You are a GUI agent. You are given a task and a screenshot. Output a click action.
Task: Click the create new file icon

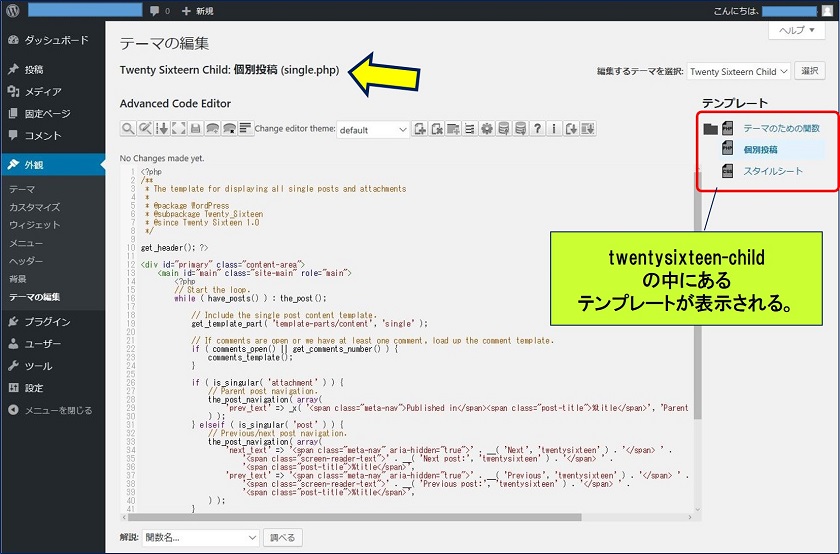tap(420, 129)
